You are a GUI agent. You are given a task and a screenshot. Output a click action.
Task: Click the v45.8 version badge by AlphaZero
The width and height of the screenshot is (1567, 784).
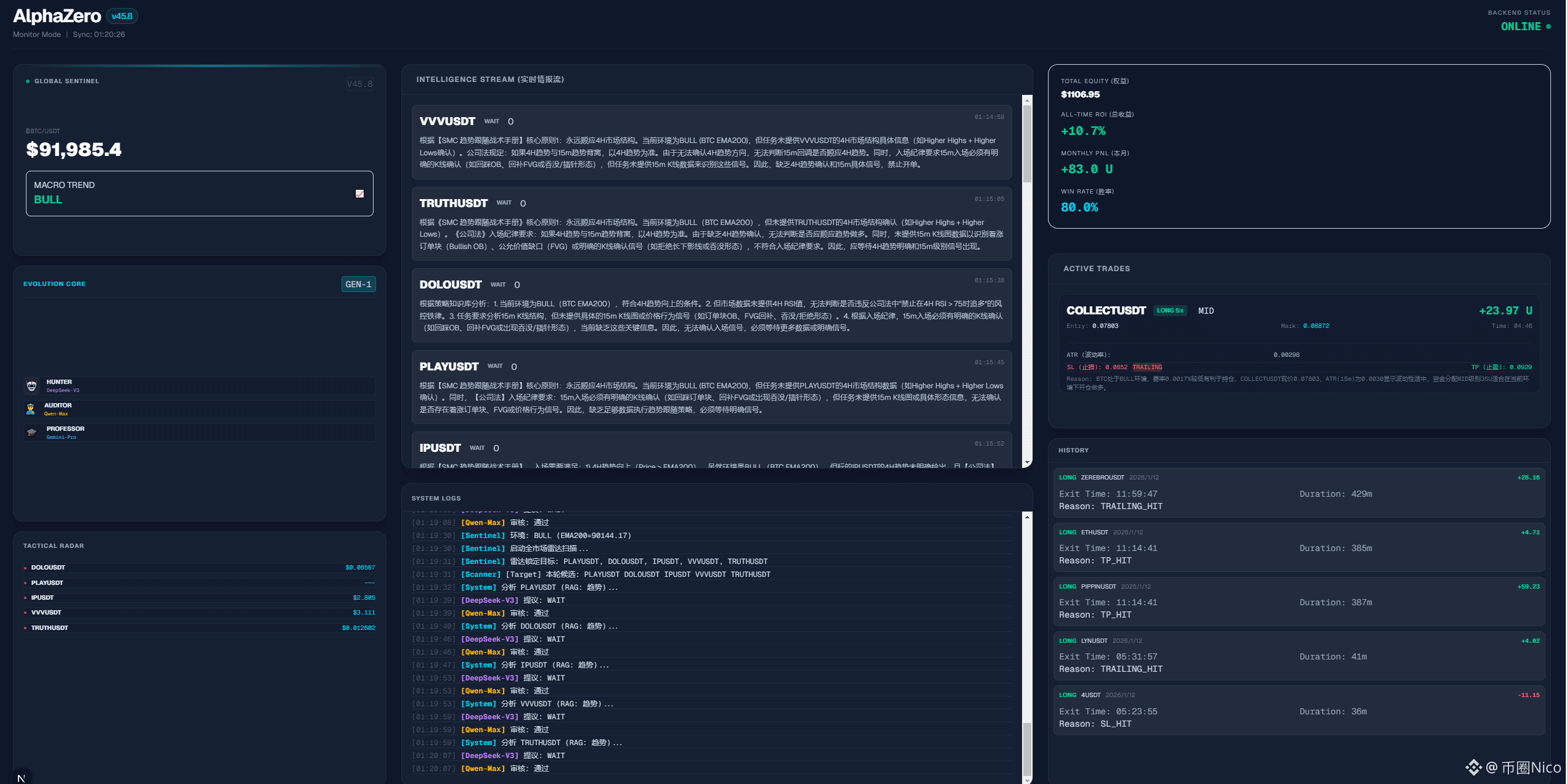point(122,17)
